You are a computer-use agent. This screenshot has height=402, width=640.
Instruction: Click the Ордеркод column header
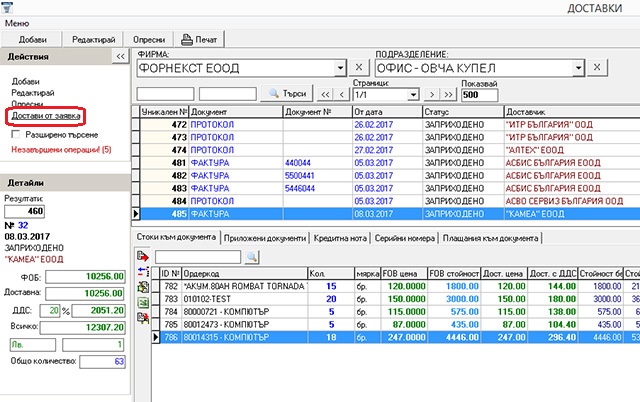tap(244, 273)
